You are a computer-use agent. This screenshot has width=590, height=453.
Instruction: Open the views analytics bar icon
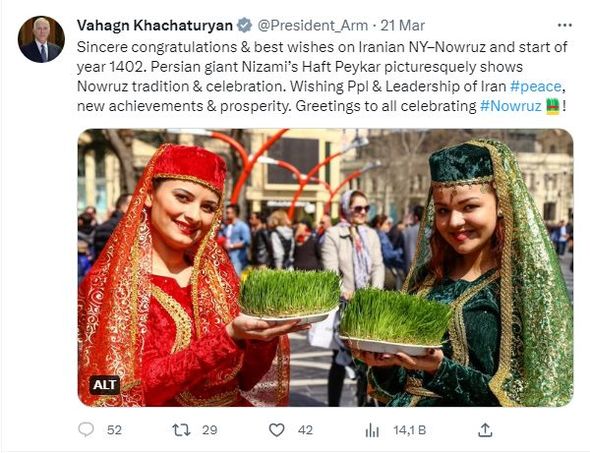coord(372,430)
